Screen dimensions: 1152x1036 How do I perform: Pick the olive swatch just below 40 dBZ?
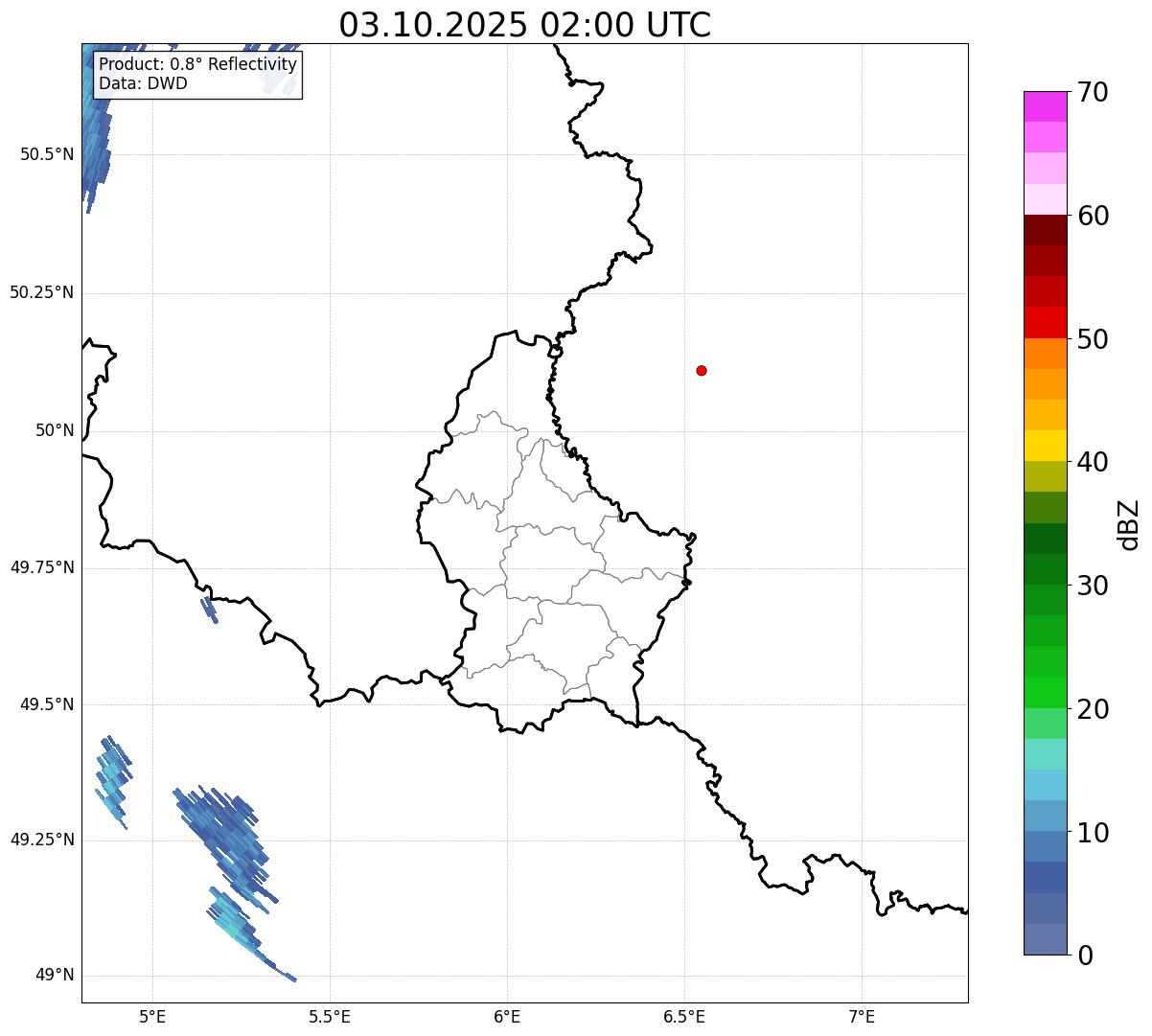point(1045,476)
